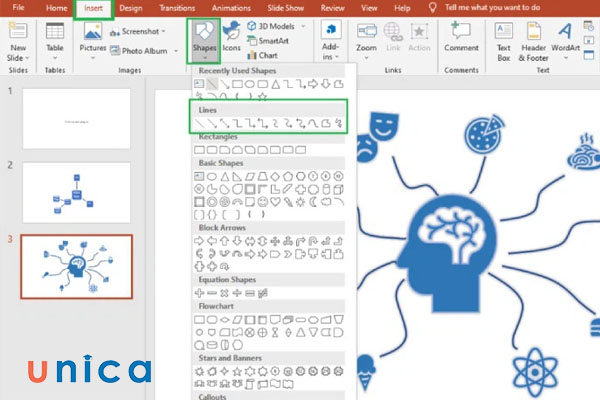Select the 4-point Star under Stars and Banners
Image resolution: width=600 pixels, height=400 pixels.
(225, 371)
